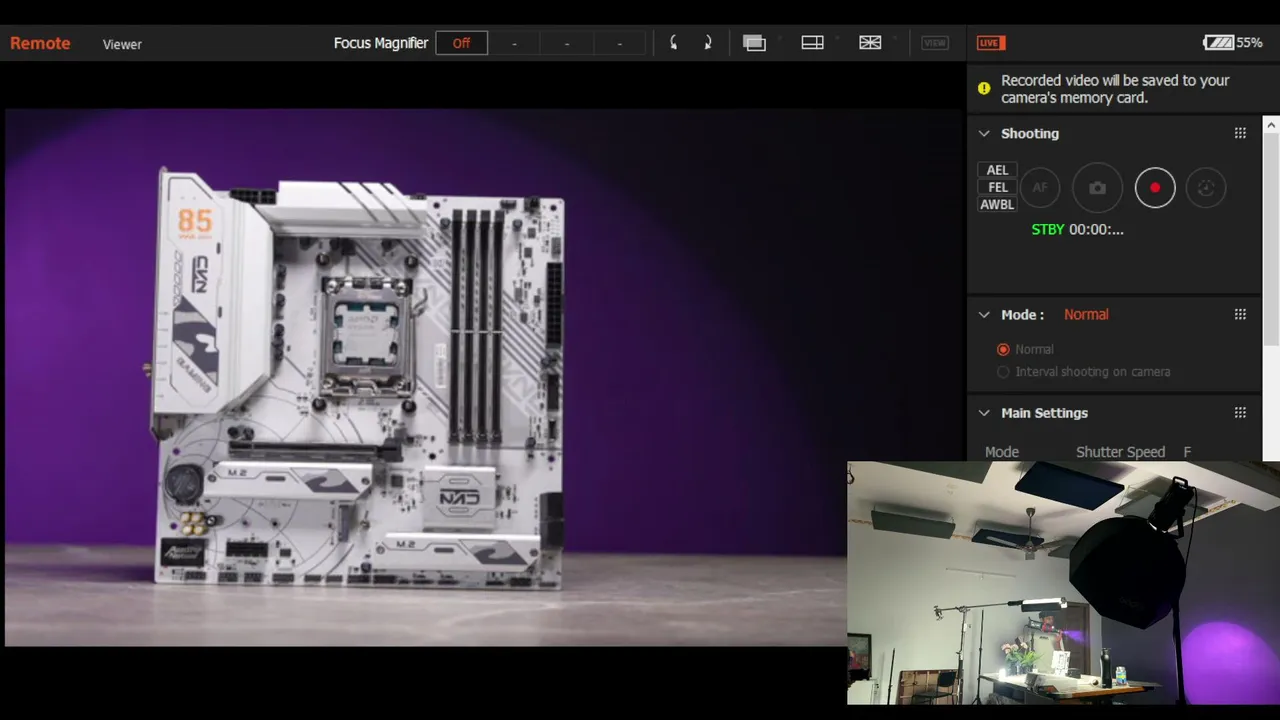
Task: Click the 'Recorded video will be saved' notice
Action: 1115,89
